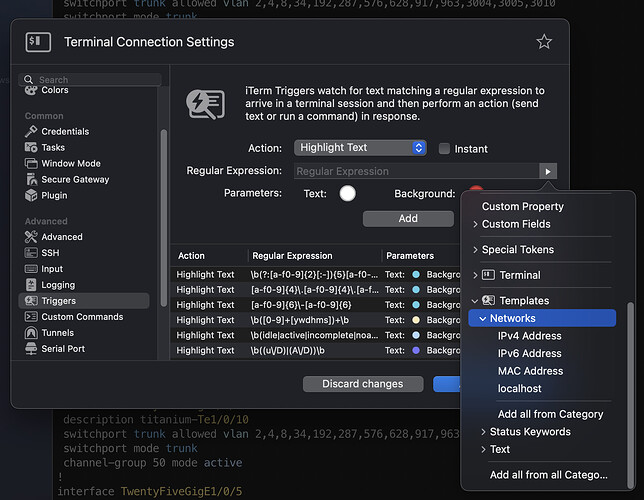Select Tasks item in sidebar
The width and height of the screenshot is (644, 500).
[x=53, y=147]
